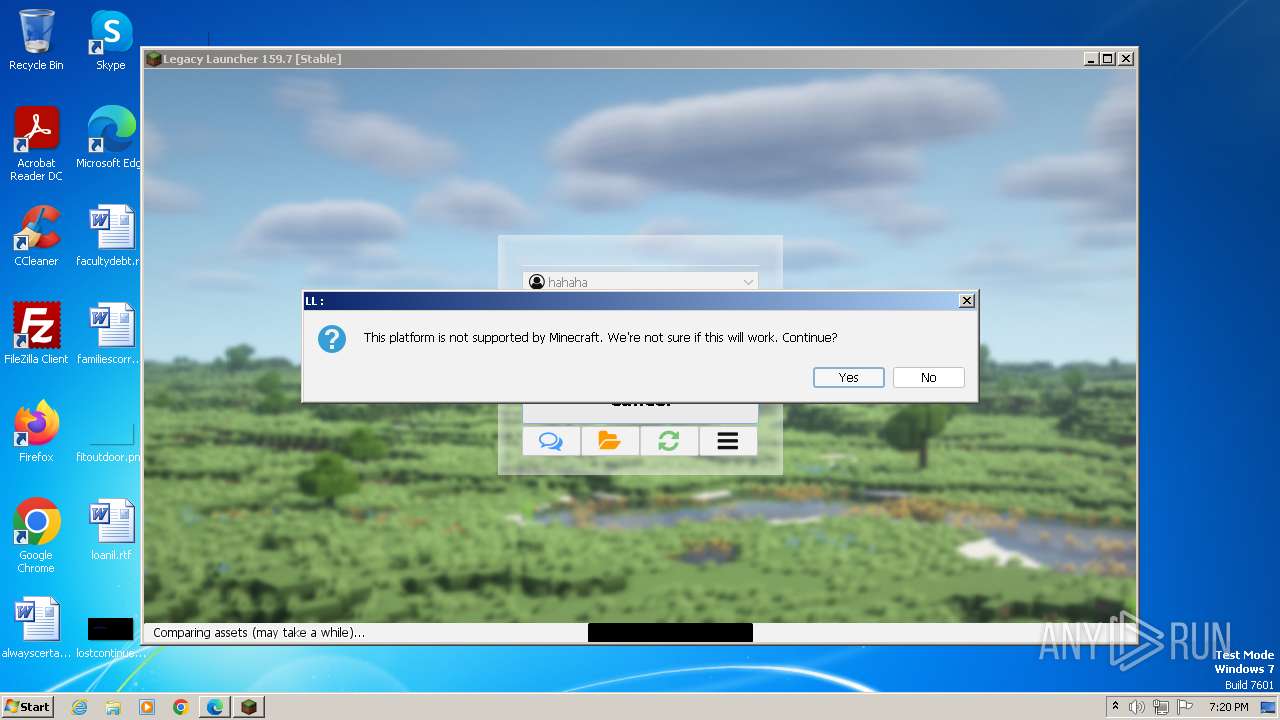Show hidden system tray icons
The height and width of the screenshot is (720, 1280).
(x=1116, y=707)
